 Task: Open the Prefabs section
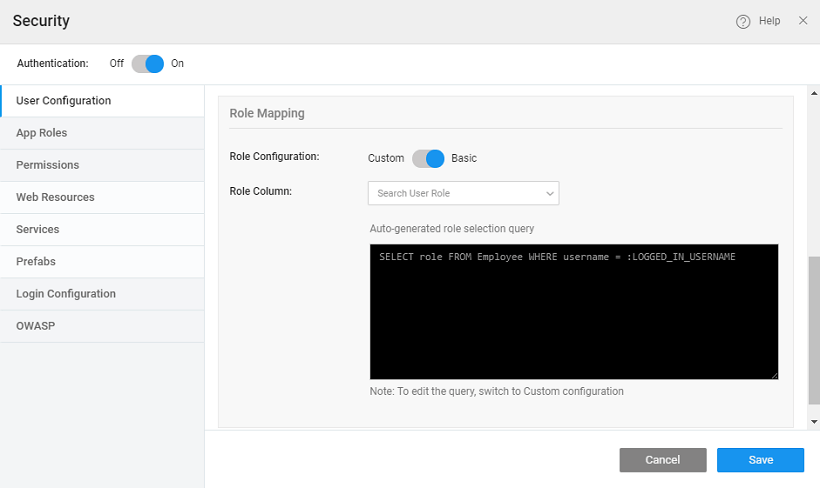(x=36, y=261)
